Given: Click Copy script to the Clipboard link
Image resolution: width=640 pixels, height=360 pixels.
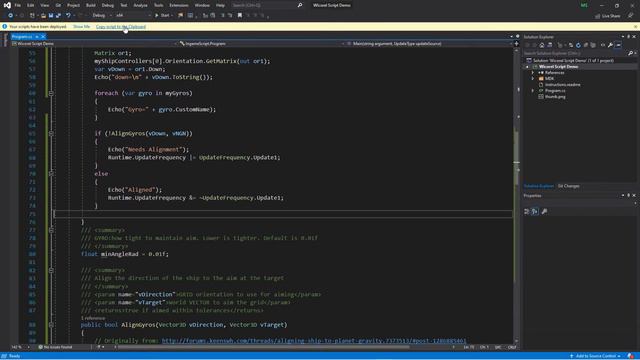Looking at the screenshot, I should pyautogui.click(x=121, y=27).
